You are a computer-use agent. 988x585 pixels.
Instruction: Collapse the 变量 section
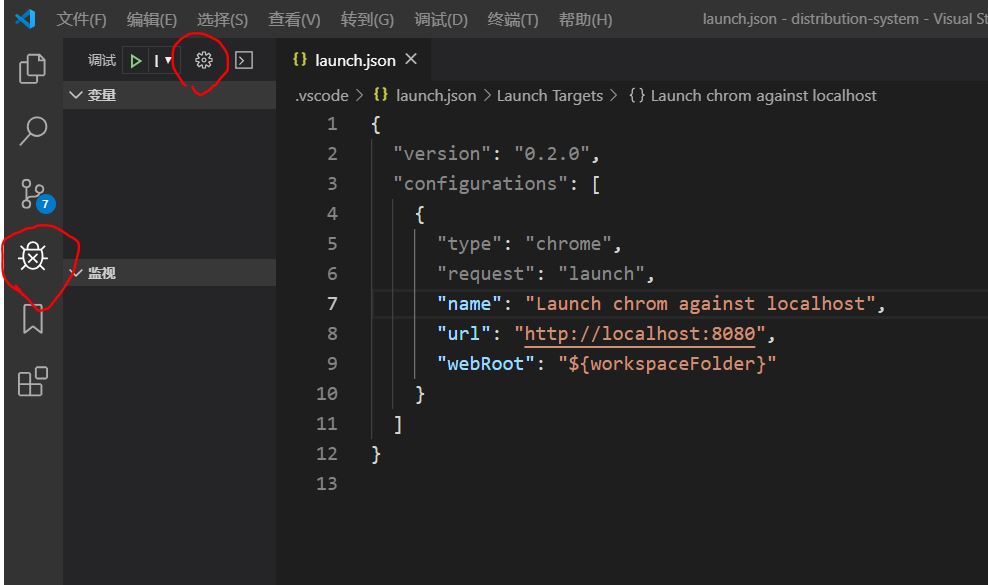(x=169, y=95)
